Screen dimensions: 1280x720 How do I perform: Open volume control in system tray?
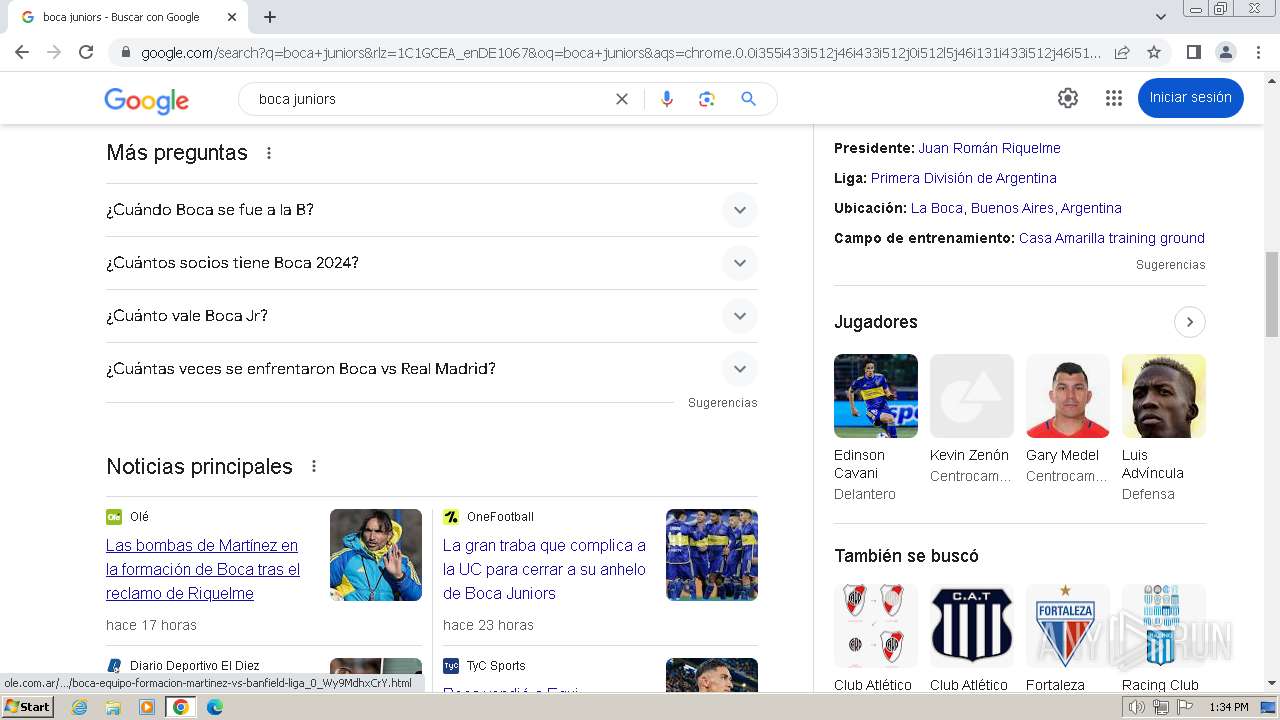[1137, 707]
